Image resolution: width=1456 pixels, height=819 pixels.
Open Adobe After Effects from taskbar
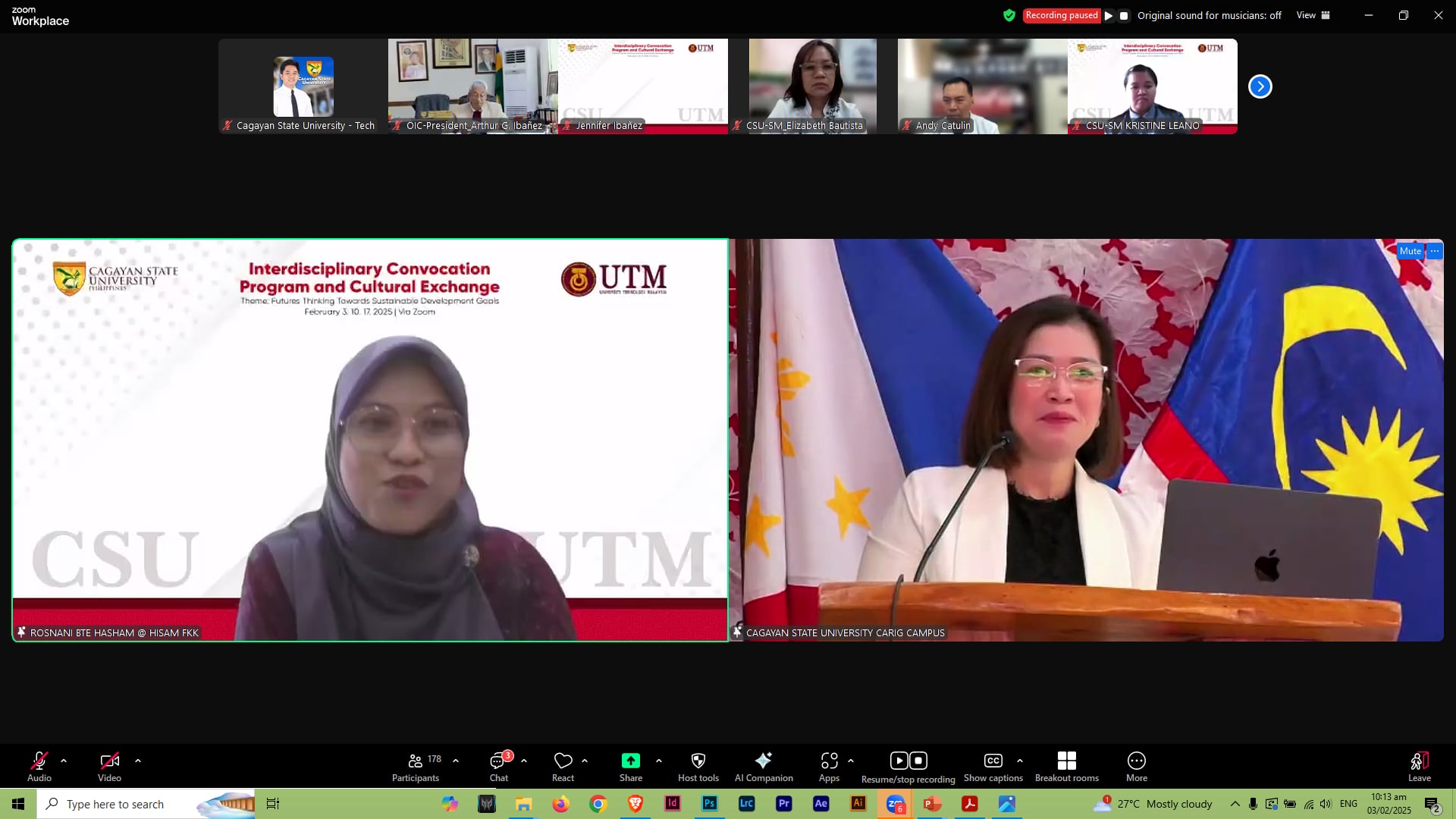coord(821,804)
